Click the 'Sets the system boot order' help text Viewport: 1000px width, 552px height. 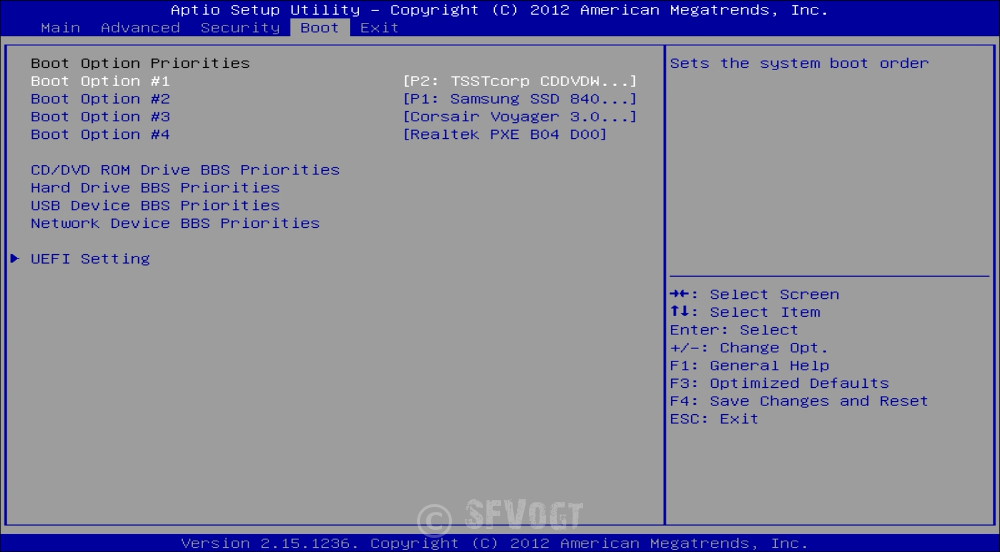(x=799, y=63)
